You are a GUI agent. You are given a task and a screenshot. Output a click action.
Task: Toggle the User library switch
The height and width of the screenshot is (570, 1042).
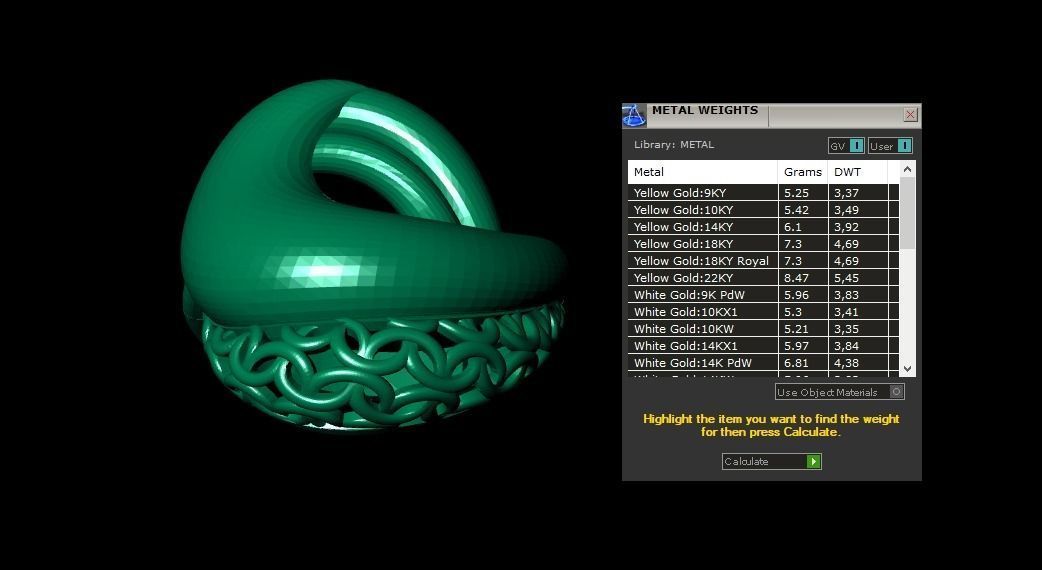(x=890, y=145)
